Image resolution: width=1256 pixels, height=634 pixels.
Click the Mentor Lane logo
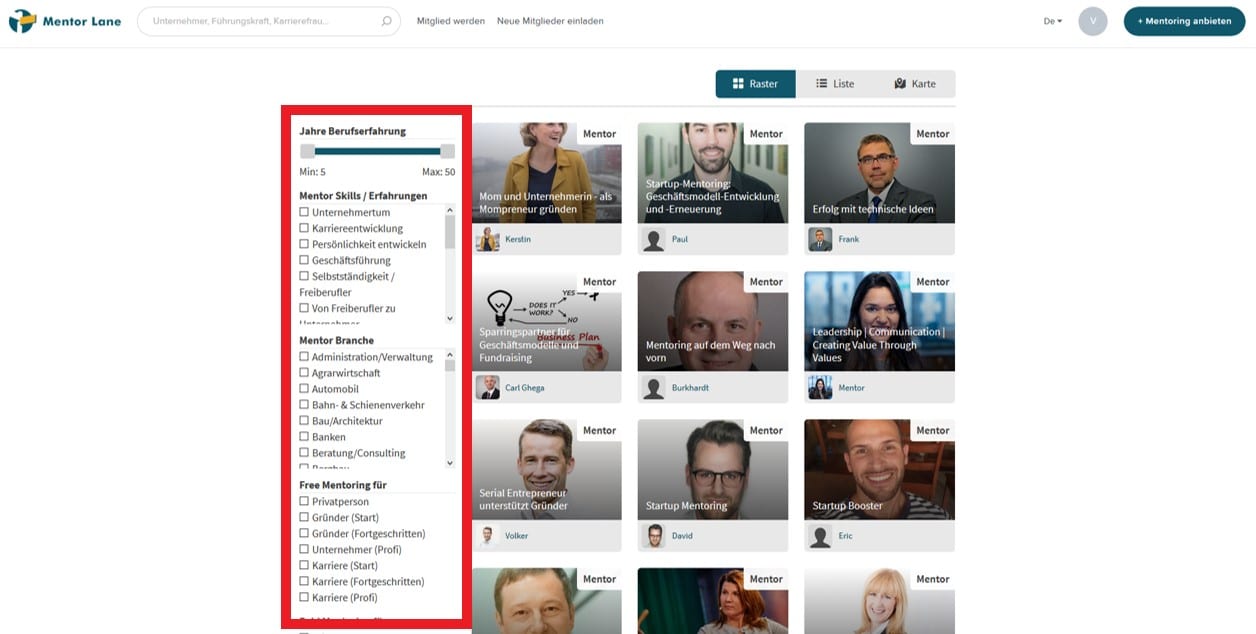click(x=65, y=21)
